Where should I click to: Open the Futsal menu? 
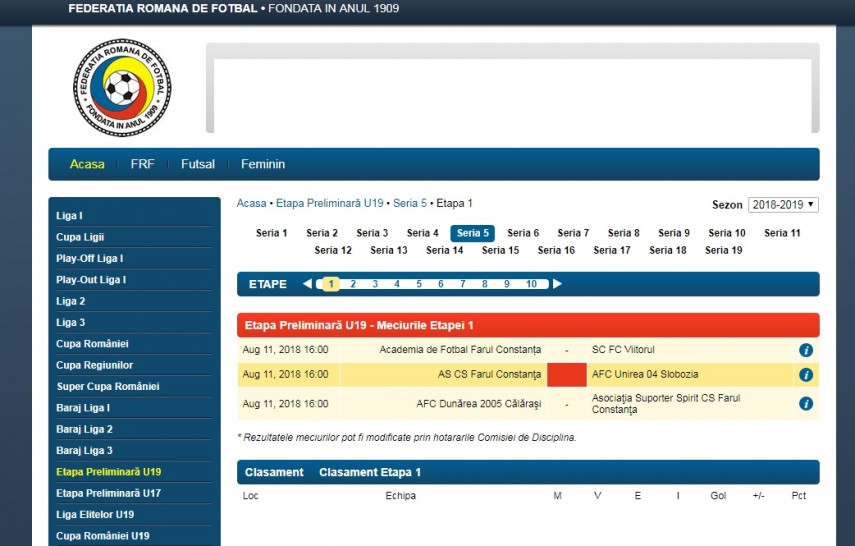click(197, 164)
